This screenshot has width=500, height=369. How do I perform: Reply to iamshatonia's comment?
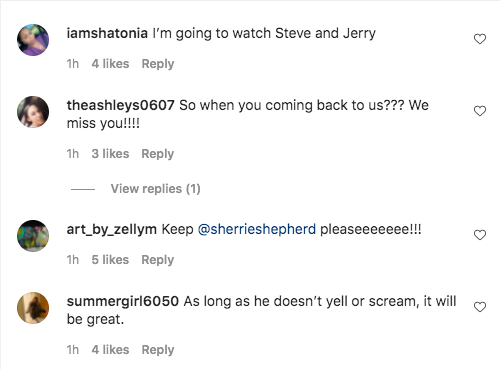158,64
